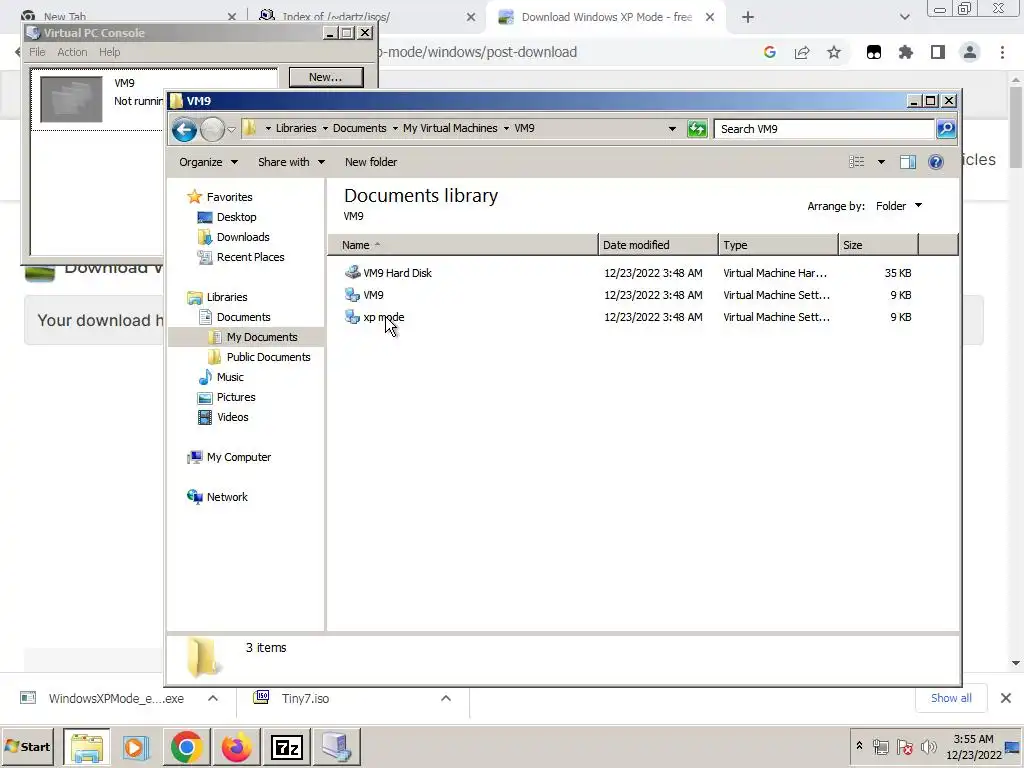Image resolution: width=1024 pixels, height=768 pixels.
Task: Select Network in navigation pane
Action: pyautogui.click(x=217, y=497)
